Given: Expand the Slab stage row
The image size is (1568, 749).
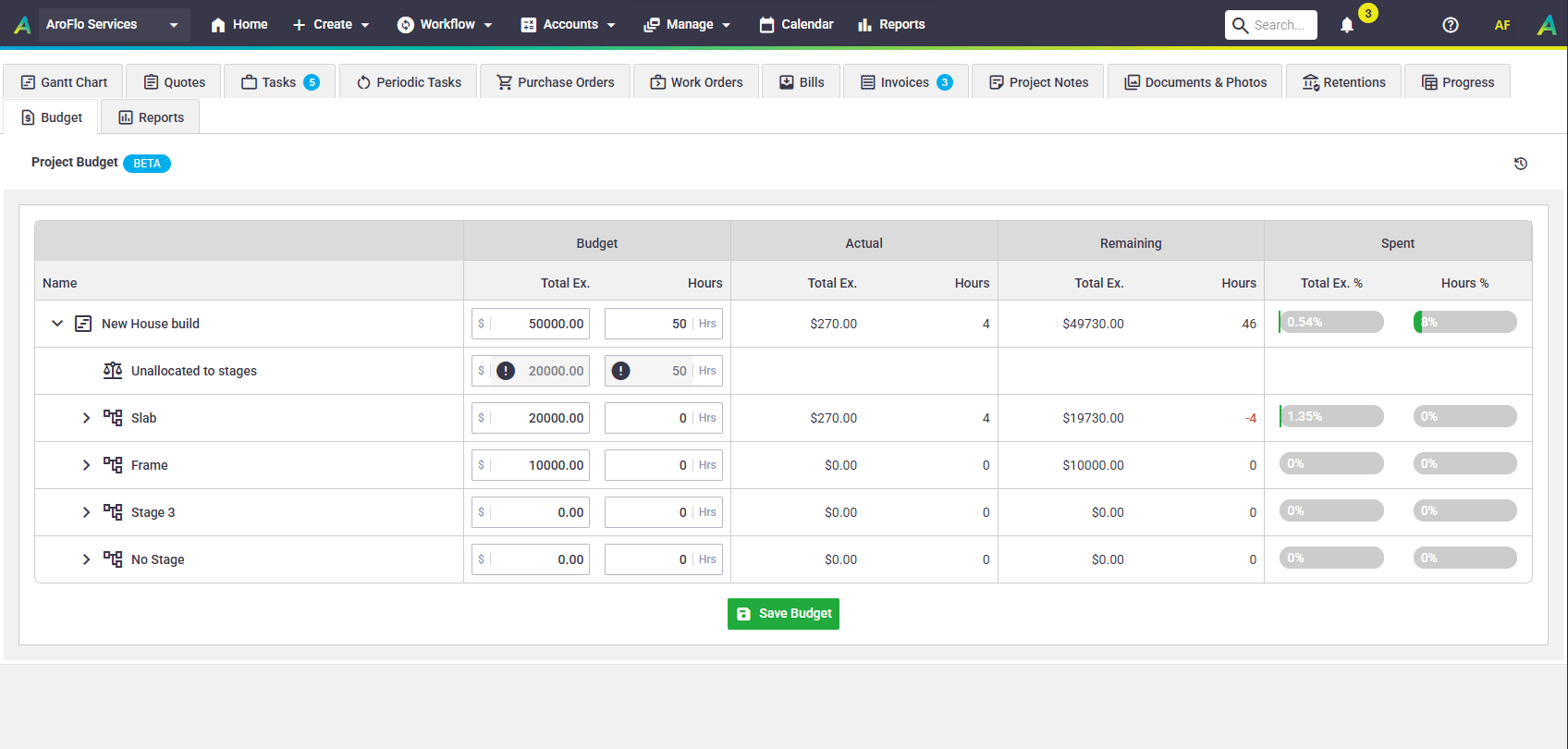Looking at the screenshot, I should (x=86, y=418).
